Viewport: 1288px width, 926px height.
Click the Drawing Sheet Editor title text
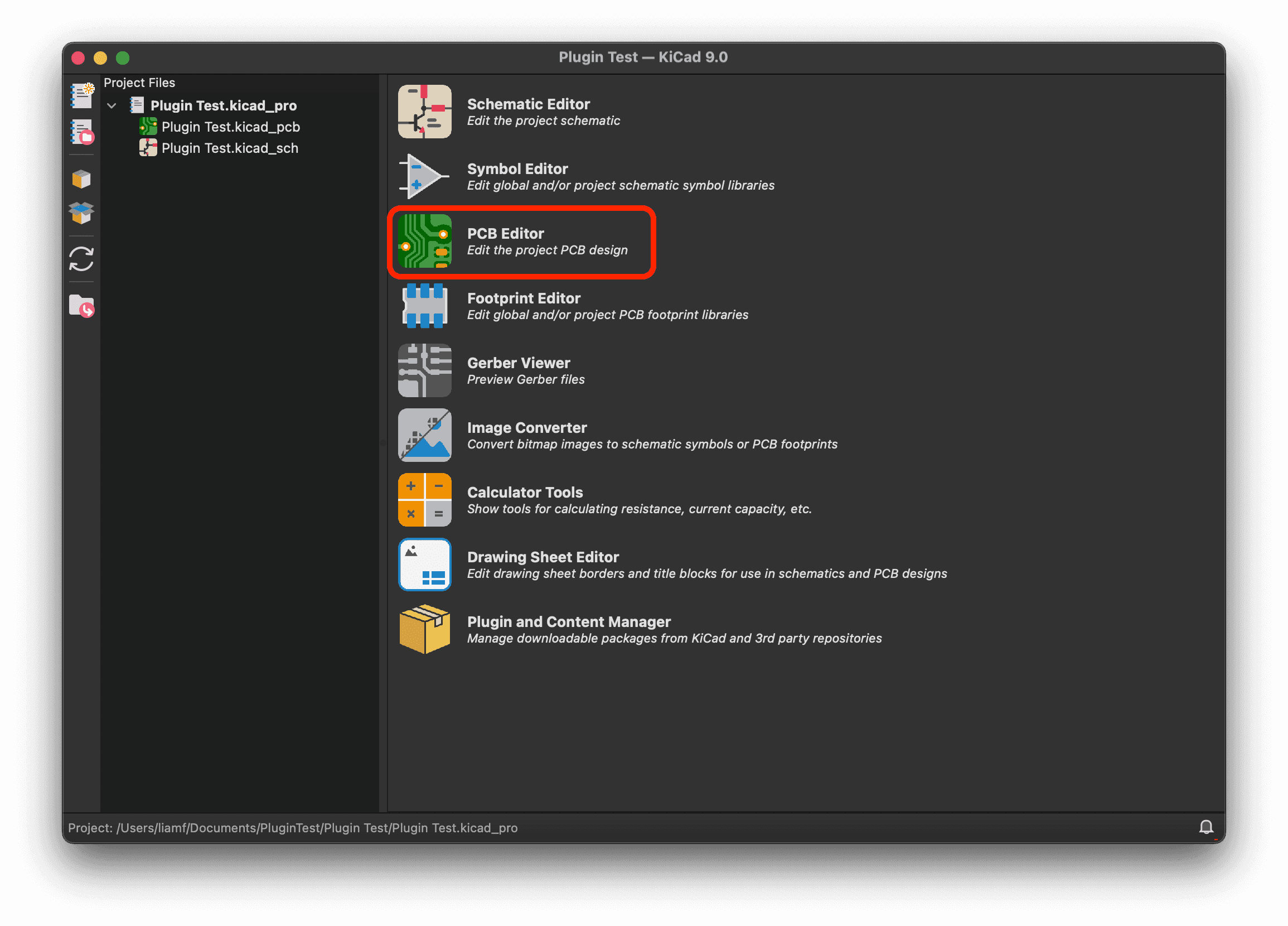543,557
